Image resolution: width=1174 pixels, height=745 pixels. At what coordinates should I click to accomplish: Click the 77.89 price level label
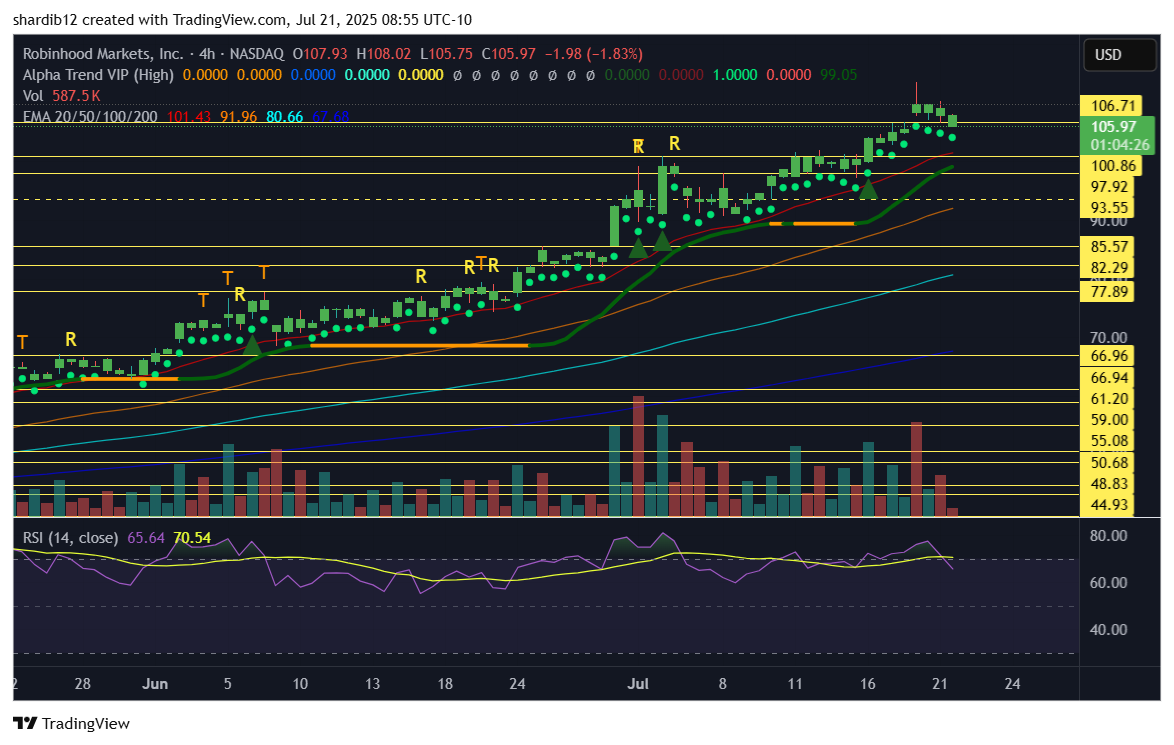click(x=1109, y=291)
